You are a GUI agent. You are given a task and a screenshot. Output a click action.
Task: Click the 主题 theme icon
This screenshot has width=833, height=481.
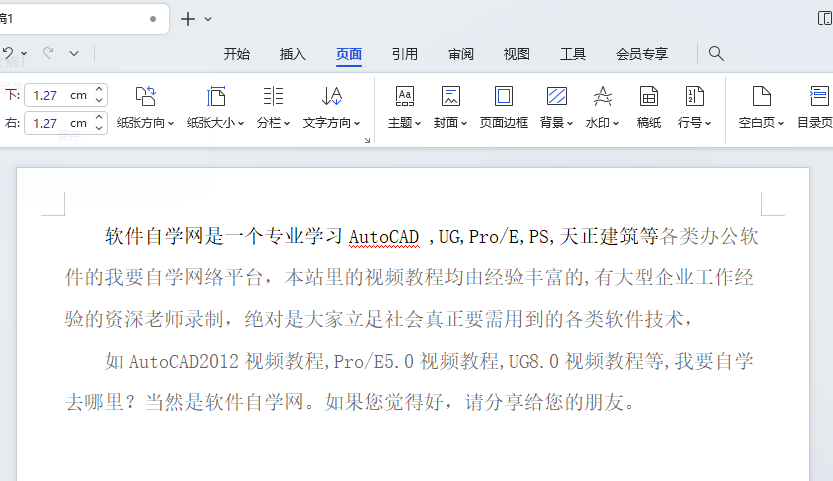[405, 96]
